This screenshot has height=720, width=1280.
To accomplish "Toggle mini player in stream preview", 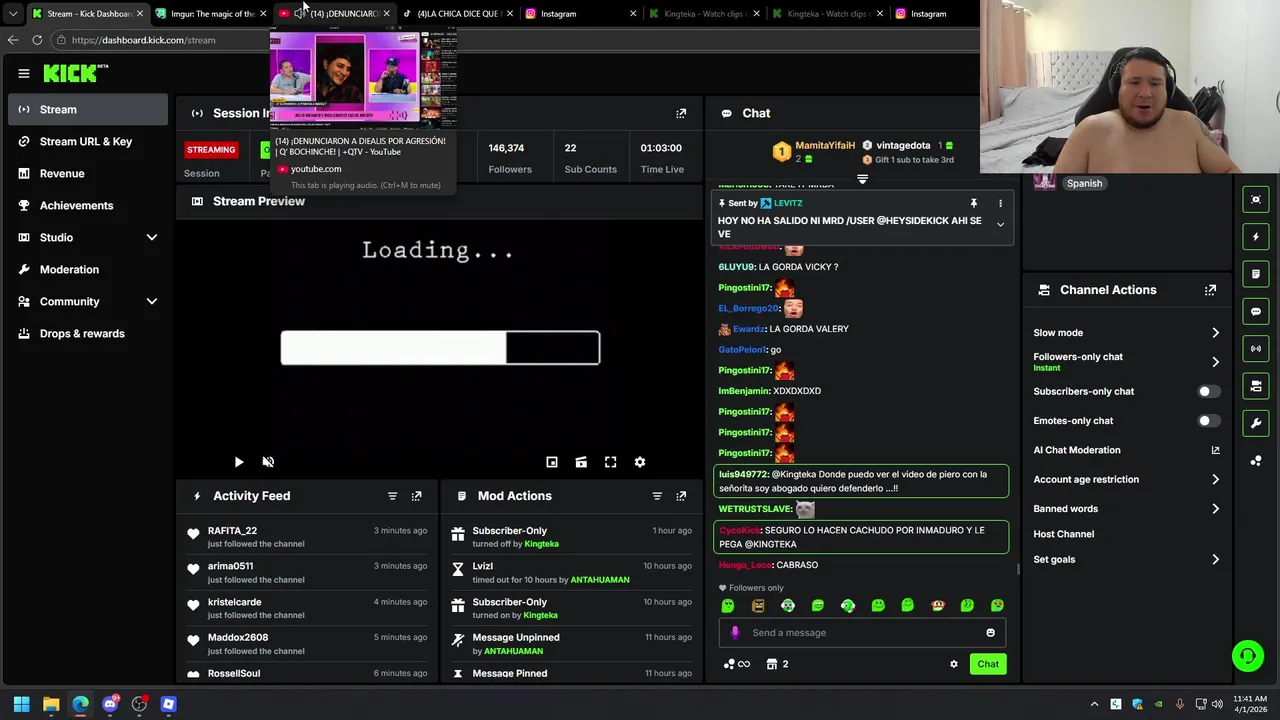I will (552, 462).
